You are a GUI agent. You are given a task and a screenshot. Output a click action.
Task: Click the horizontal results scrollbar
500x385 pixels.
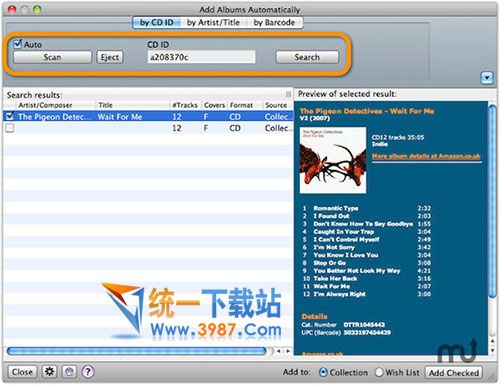[136, 351]
